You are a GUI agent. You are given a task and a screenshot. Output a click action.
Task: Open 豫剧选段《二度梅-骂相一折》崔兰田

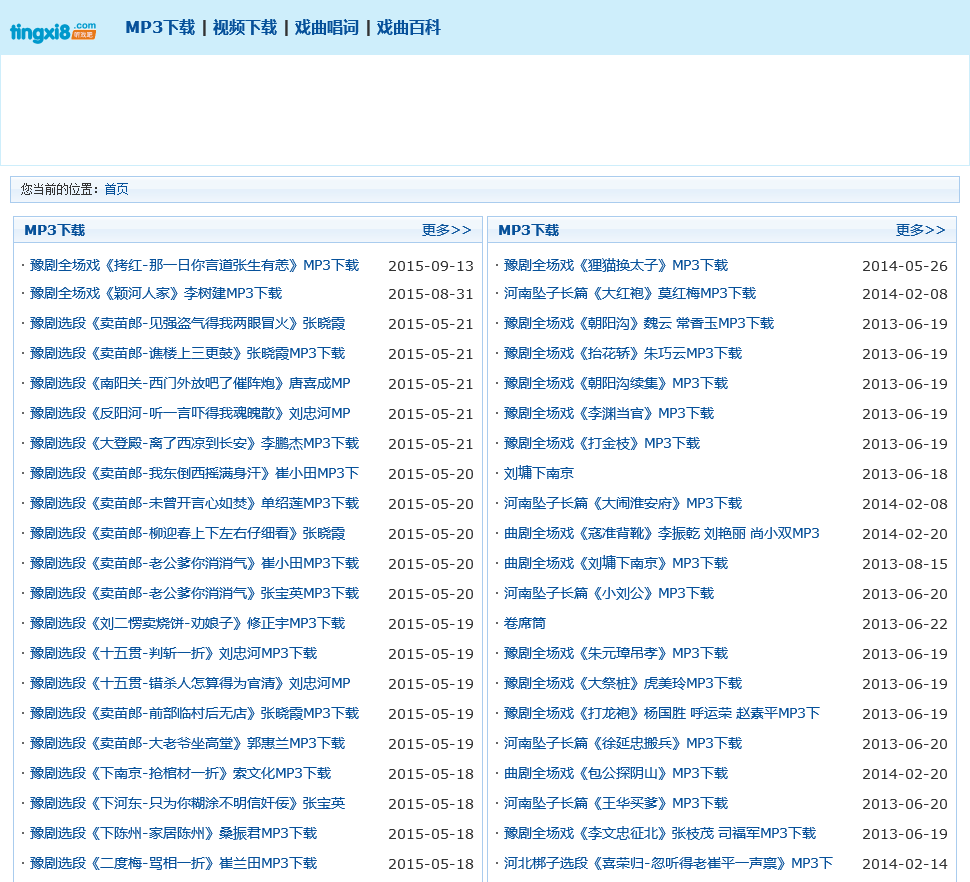173,863
